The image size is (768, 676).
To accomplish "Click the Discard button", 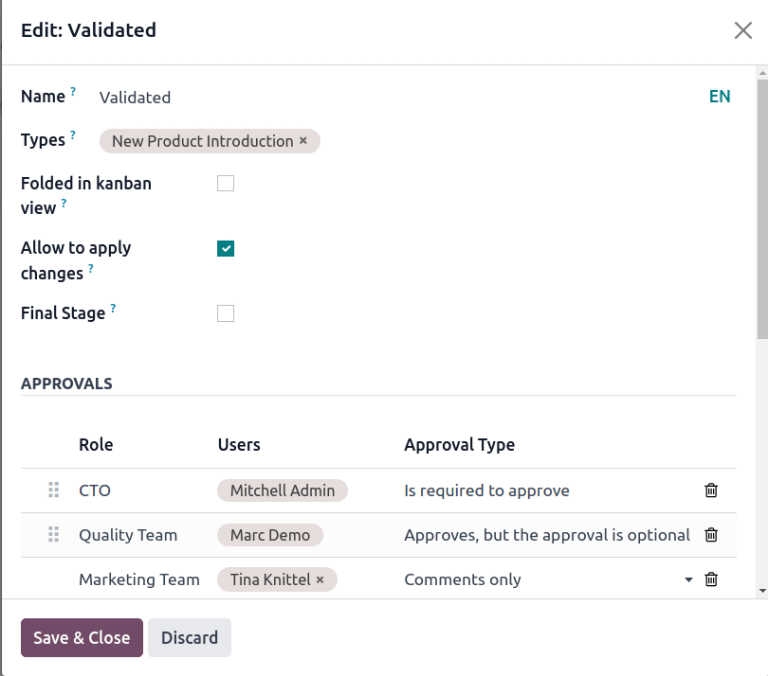I will point(189,638).
